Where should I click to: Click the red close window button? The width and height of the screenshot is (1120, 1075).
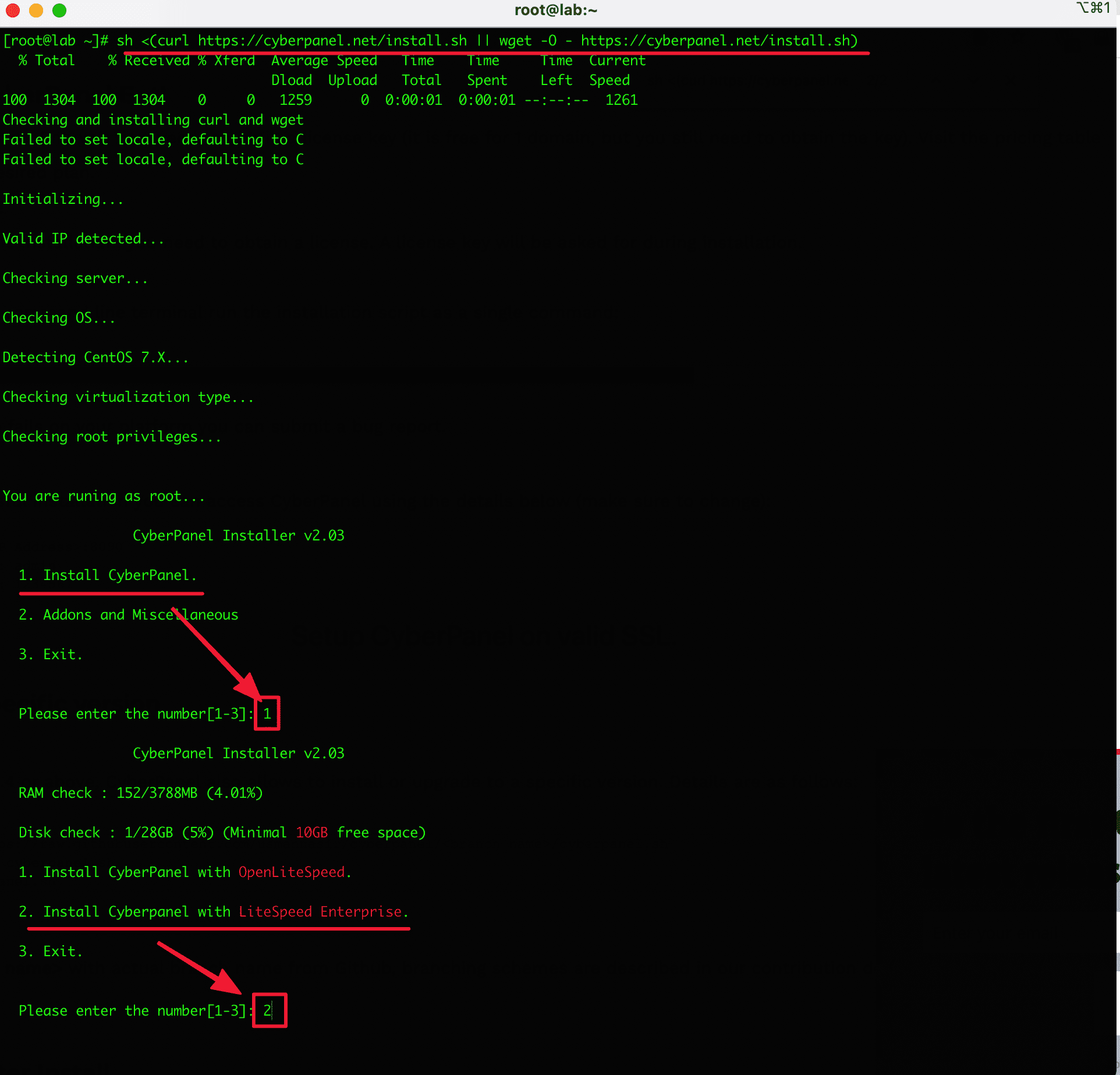click(13, 10)
